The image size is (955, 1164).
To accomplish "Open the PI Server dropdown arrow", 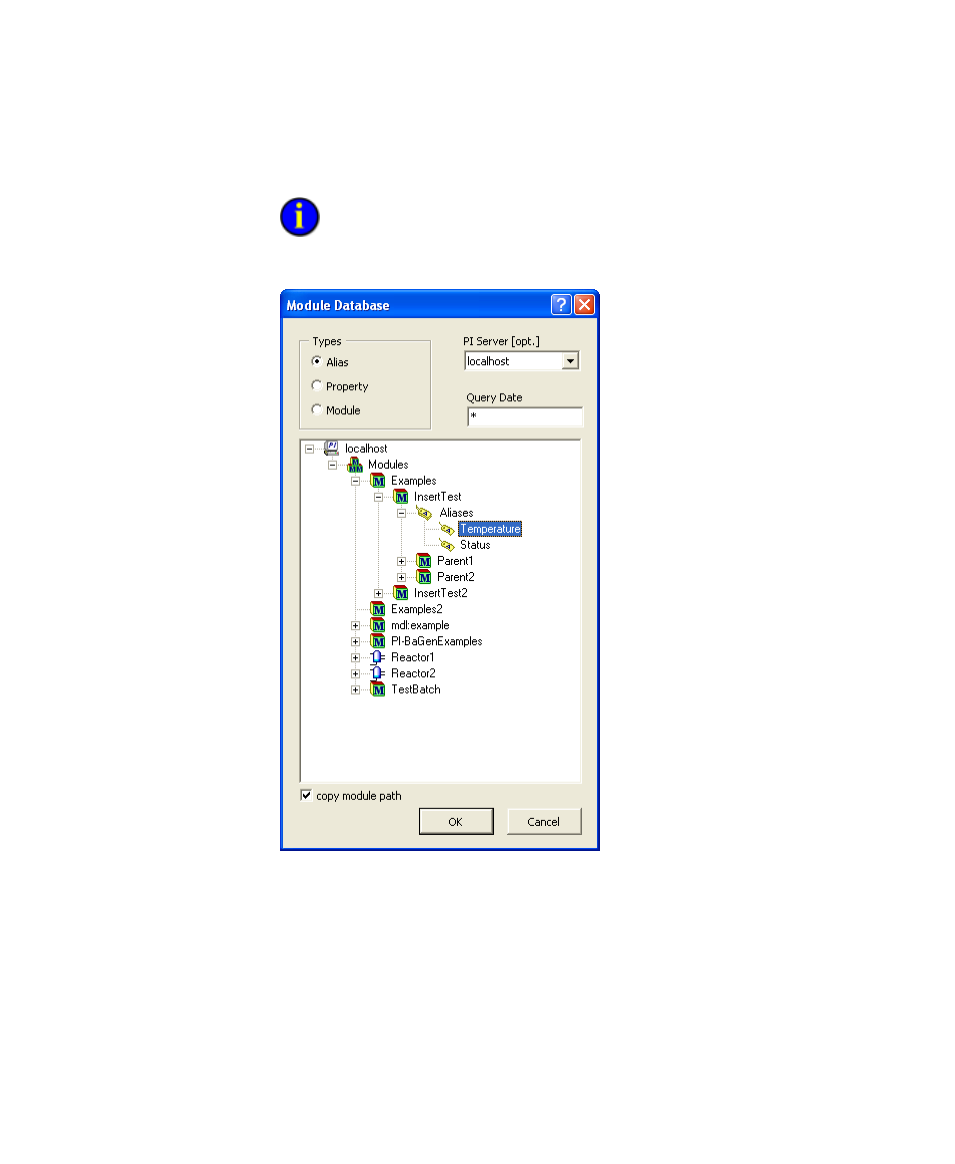I will (570, 361).
